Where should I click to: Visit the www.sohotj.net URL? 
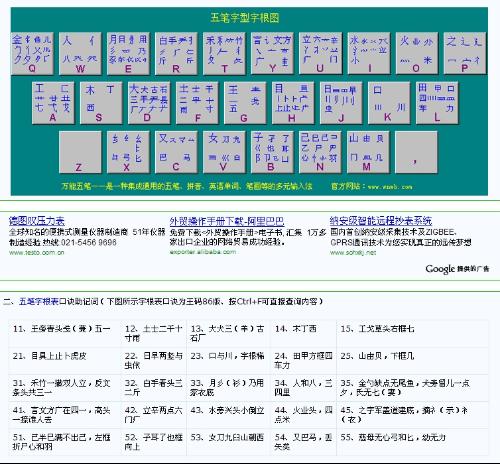point(353,253)
